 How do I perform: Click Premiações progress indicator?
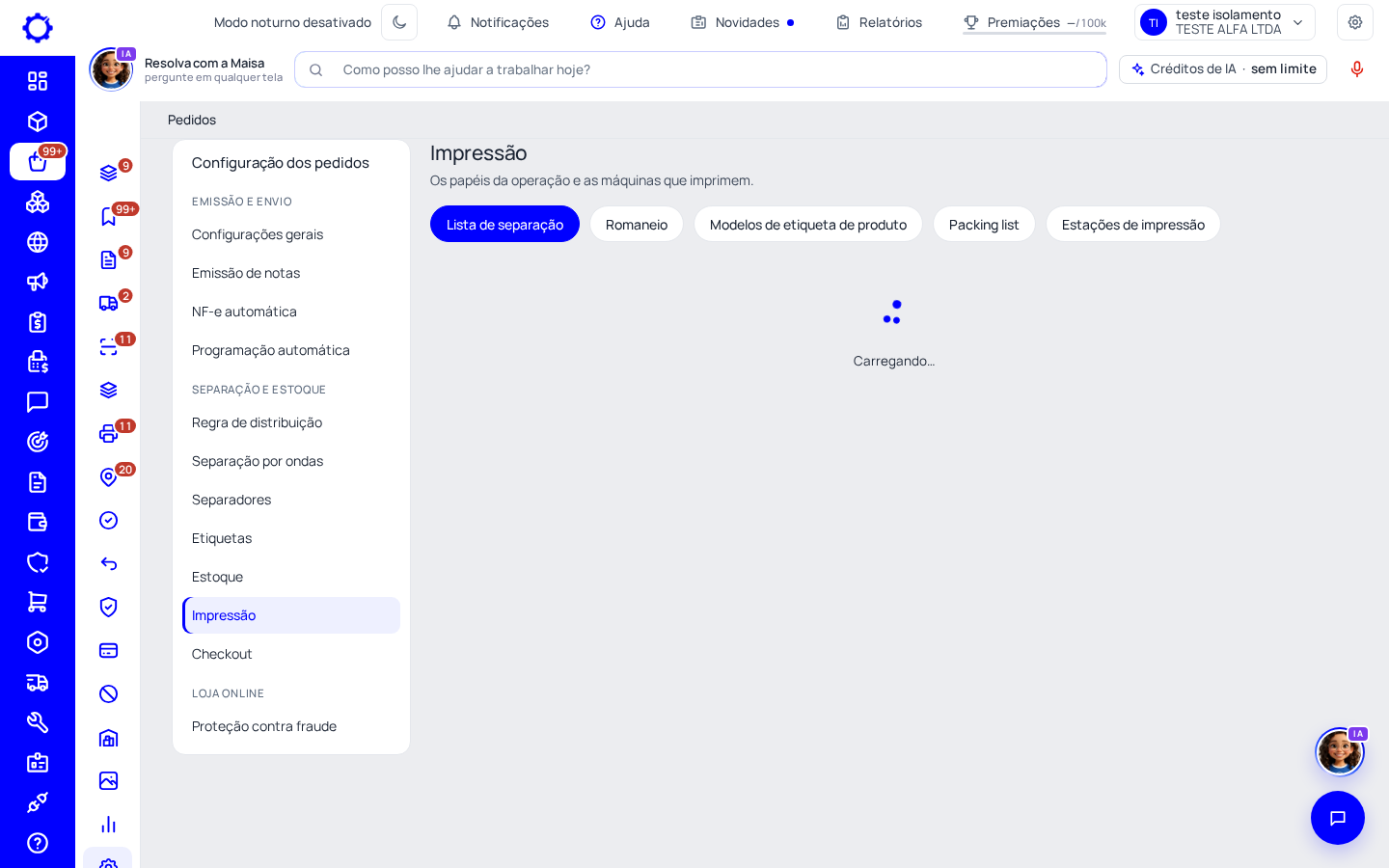(1035, 22)
